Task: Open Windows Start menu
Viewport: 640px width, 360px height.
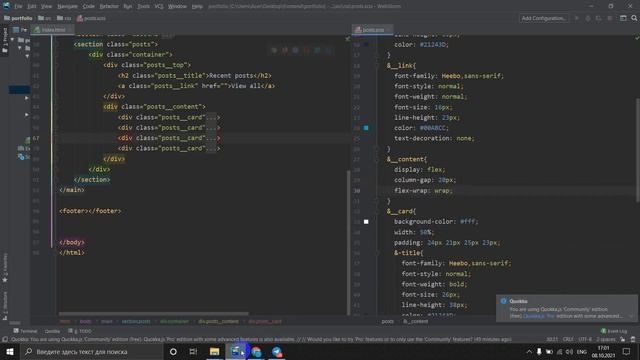Action: pos(10,351)
